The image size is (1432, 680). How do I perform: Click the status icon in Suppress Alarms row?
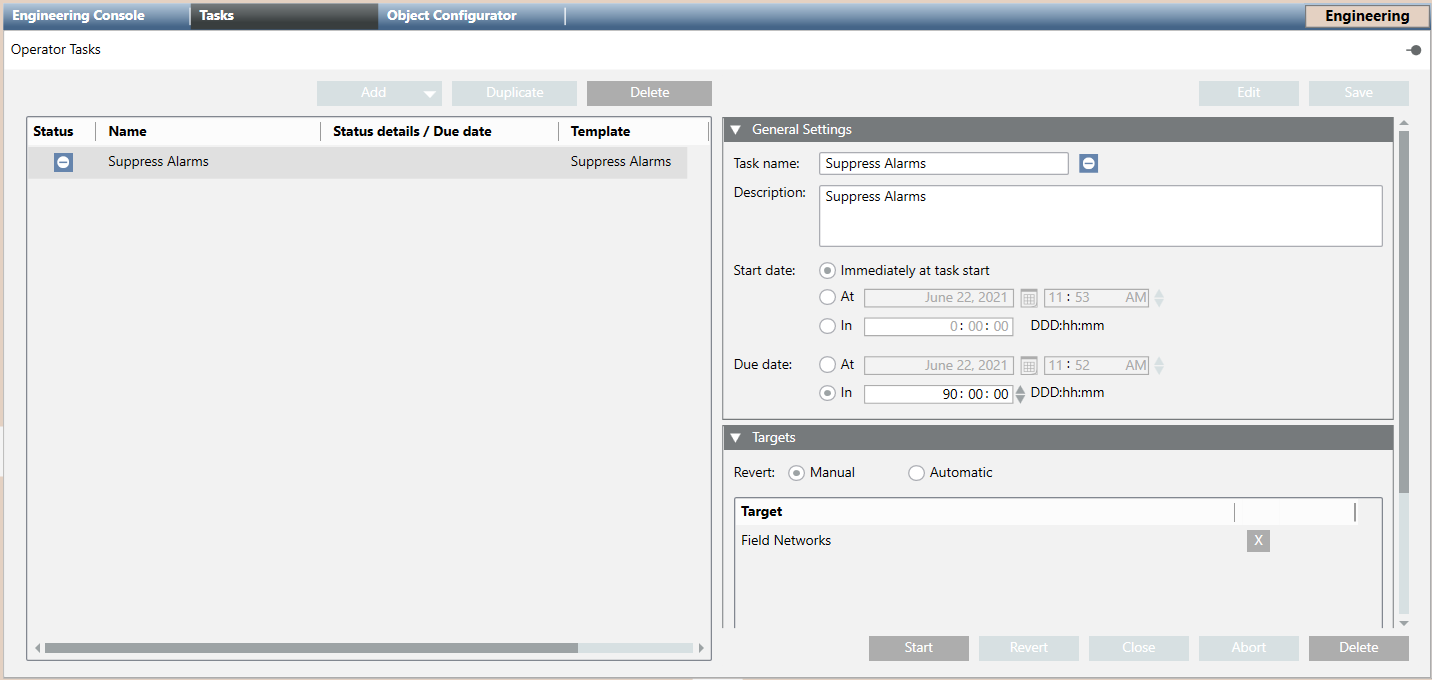click(x=63, y=162)
